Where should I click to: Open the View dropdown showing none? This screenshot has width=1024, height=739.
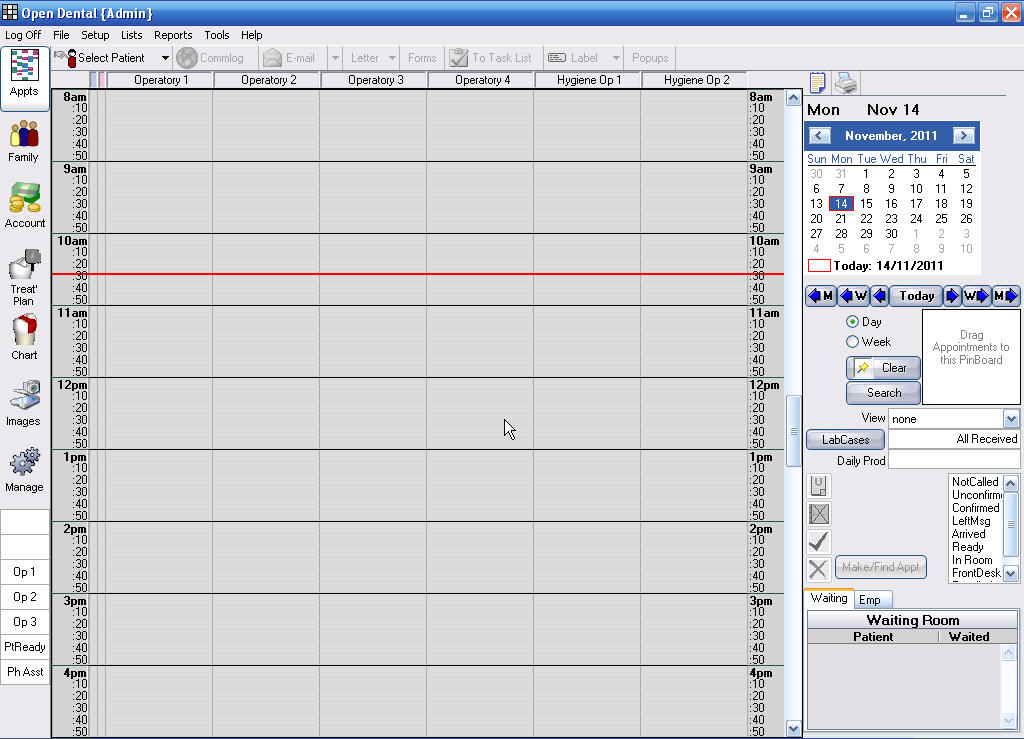pos(1011,419)
